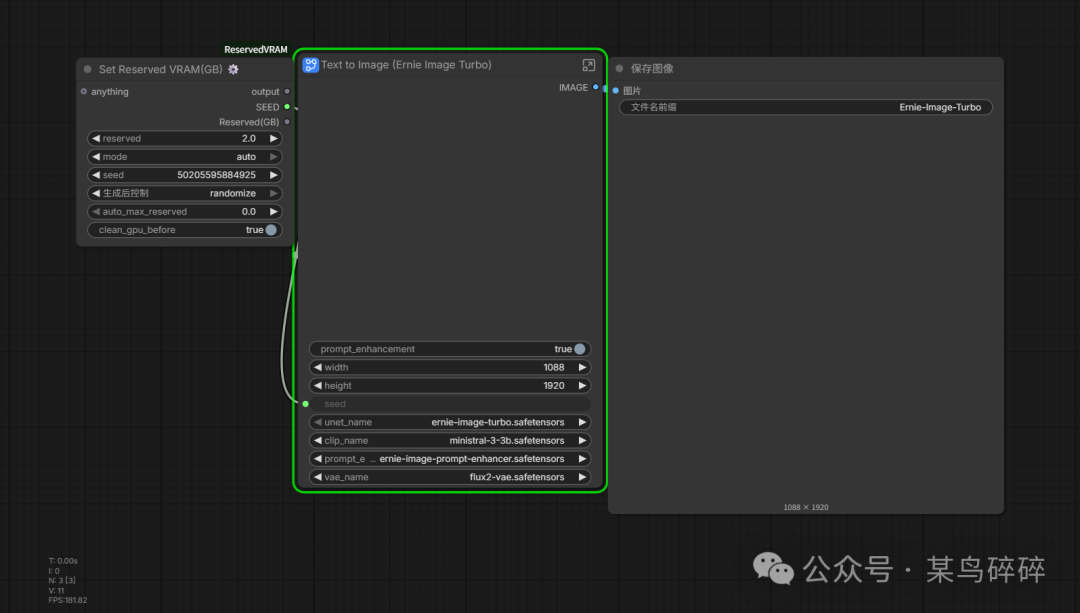Click the 文件名前缀 filename prefix field

pos(805,107)
